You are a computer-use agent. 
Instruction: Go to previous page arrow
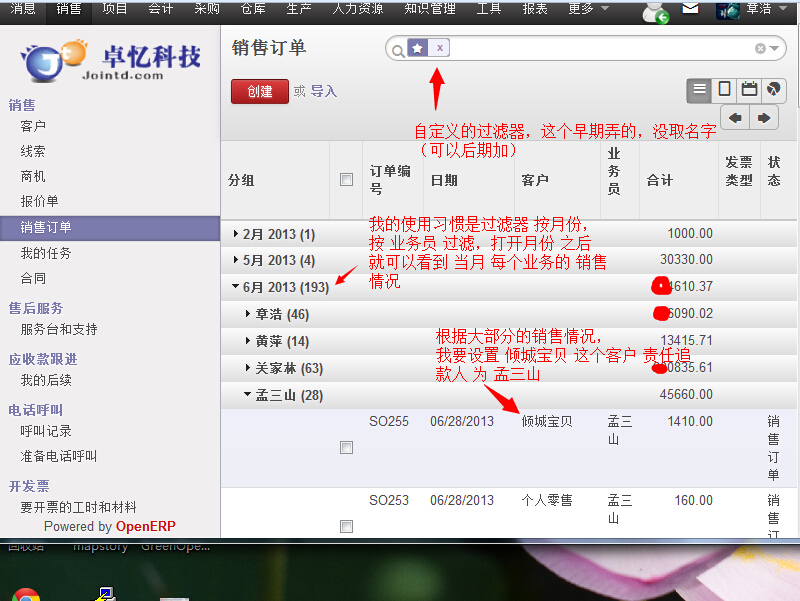735,118
